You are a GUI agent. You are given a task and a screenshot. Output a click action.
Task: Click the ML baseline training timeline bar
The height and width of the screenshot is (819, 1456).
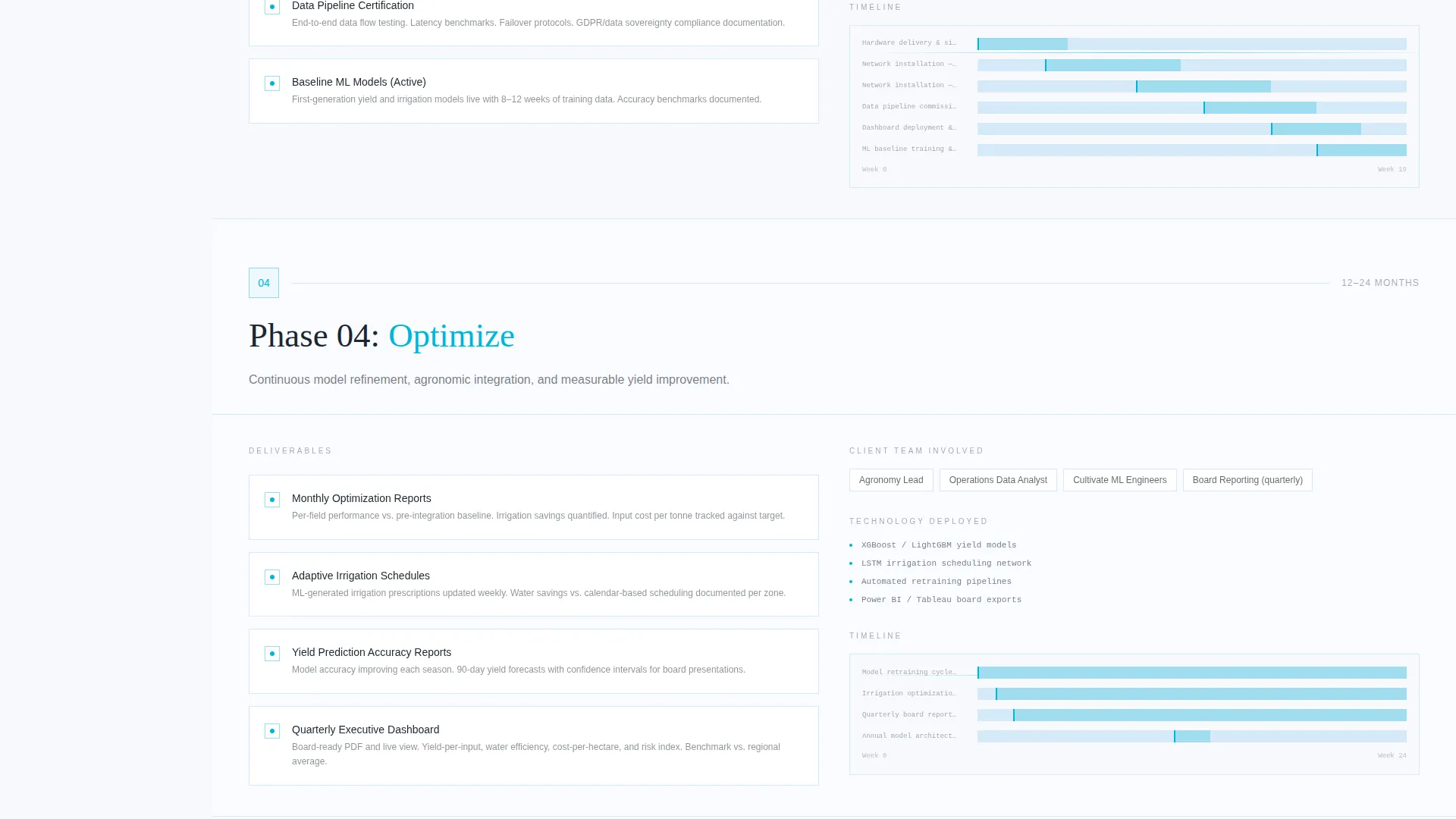click(1361, 150)
